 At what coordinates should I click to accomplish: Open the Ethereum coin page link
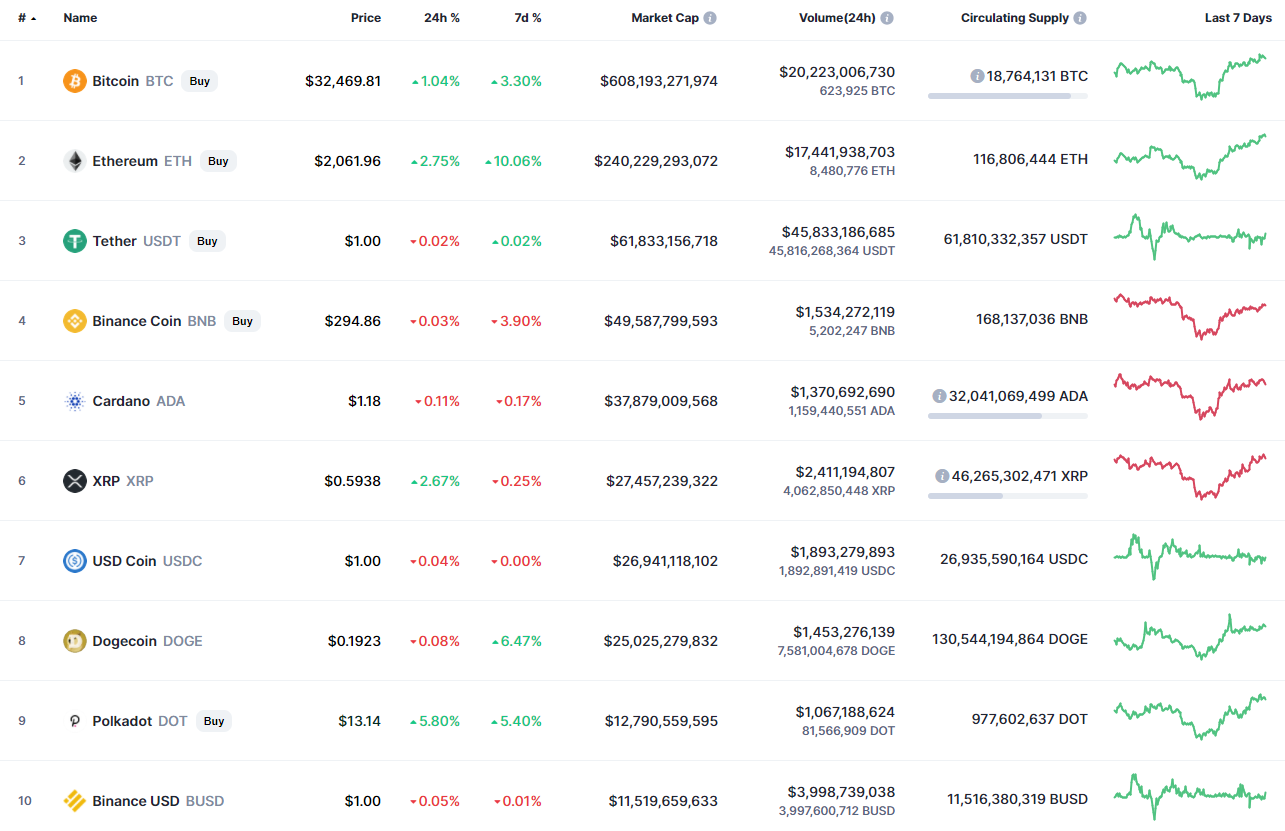[125, 161]
